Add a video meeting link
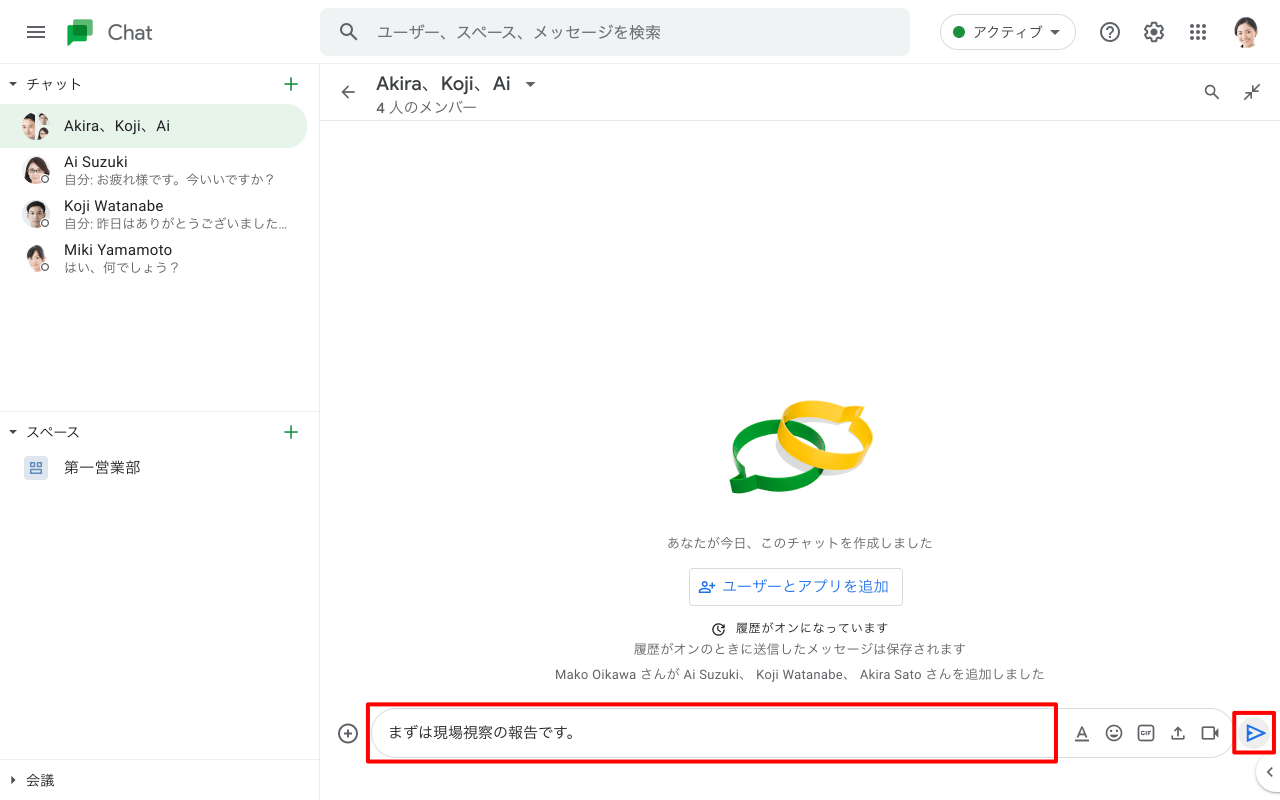Viewport: 1280px width, 800px height. point(1210,733)
